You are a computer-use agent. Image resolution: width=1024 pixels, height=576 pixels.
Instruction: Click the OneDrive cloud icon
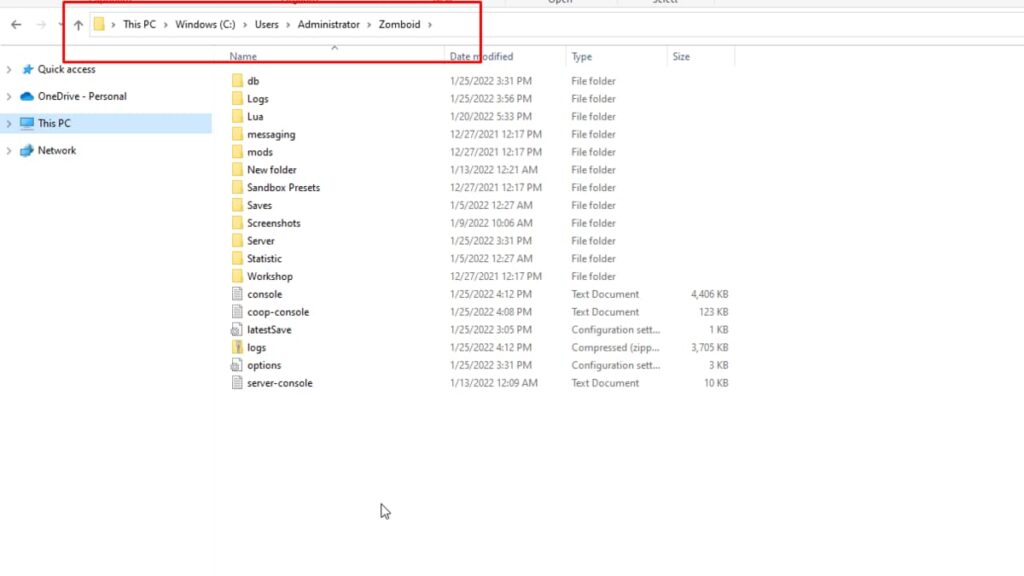[27, 97]
